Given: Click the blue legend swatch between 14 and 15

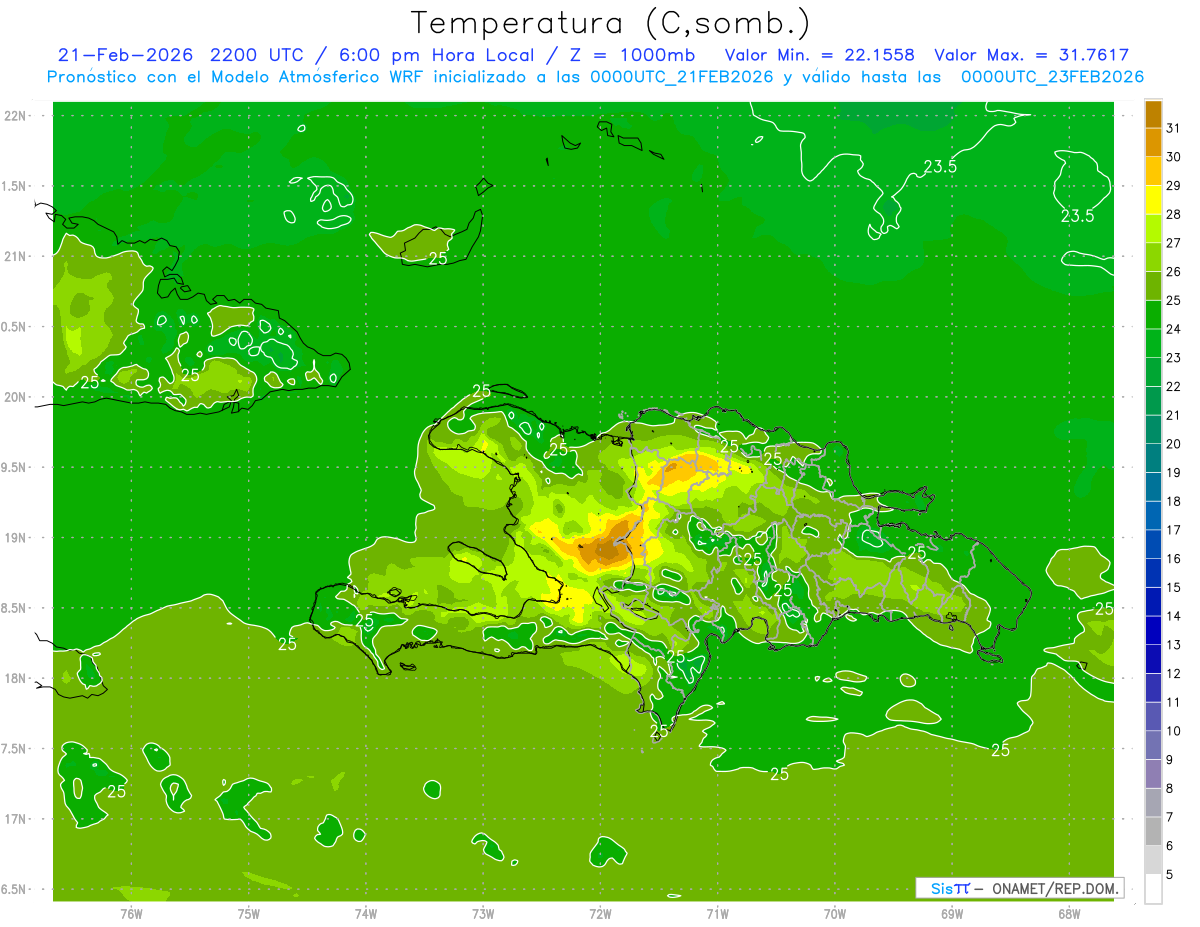Looking at the screenshot, I should 1153,602.
